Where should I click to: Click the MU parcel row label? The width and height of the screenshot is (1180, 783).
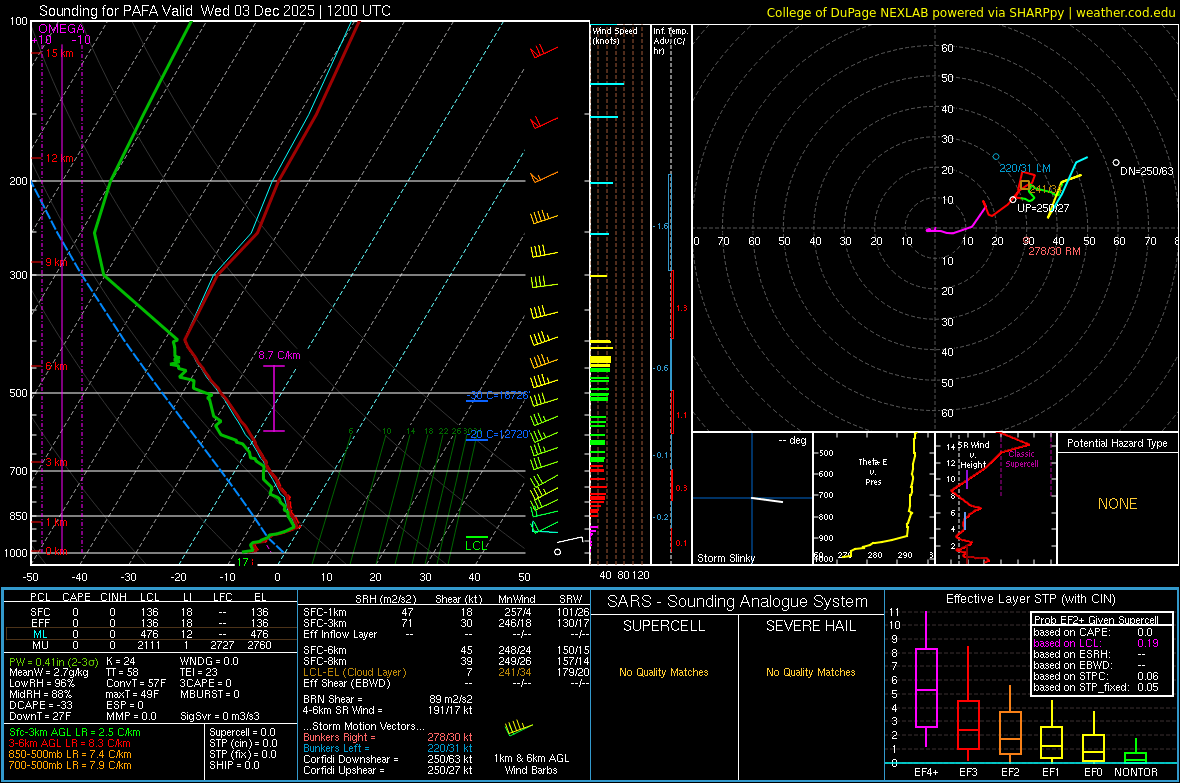40,644
